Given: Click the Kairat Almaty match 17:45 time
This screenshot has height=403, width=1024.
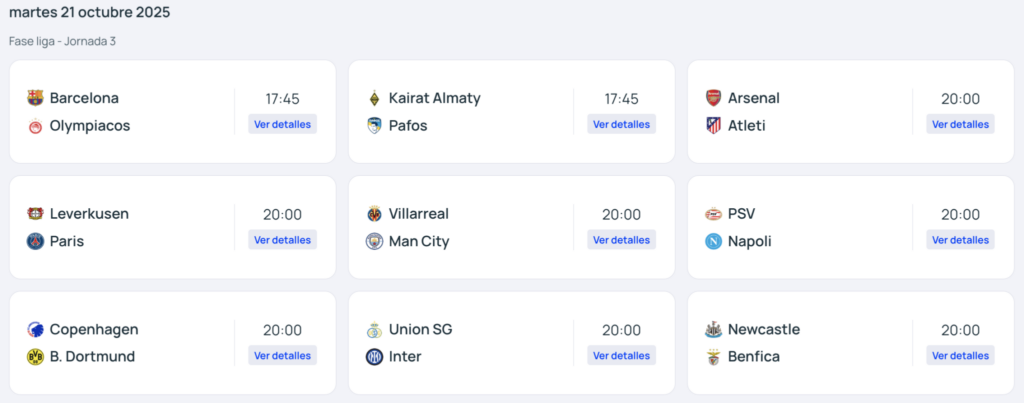Looking at the screenshot, I should click(622, 99).
